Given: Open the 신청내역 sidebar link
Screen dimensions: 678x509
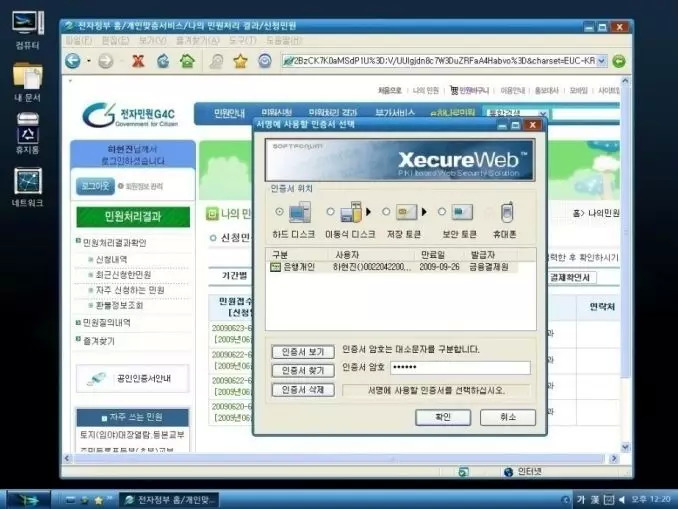Looking at the screenshot, I should pos(111,259).
